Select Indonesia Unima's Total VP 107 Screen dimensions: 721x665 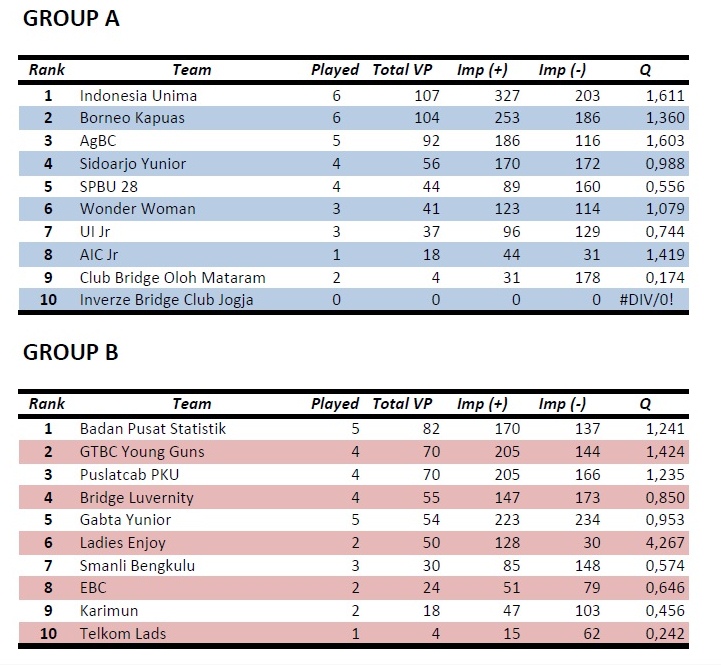tap(427, 96)
